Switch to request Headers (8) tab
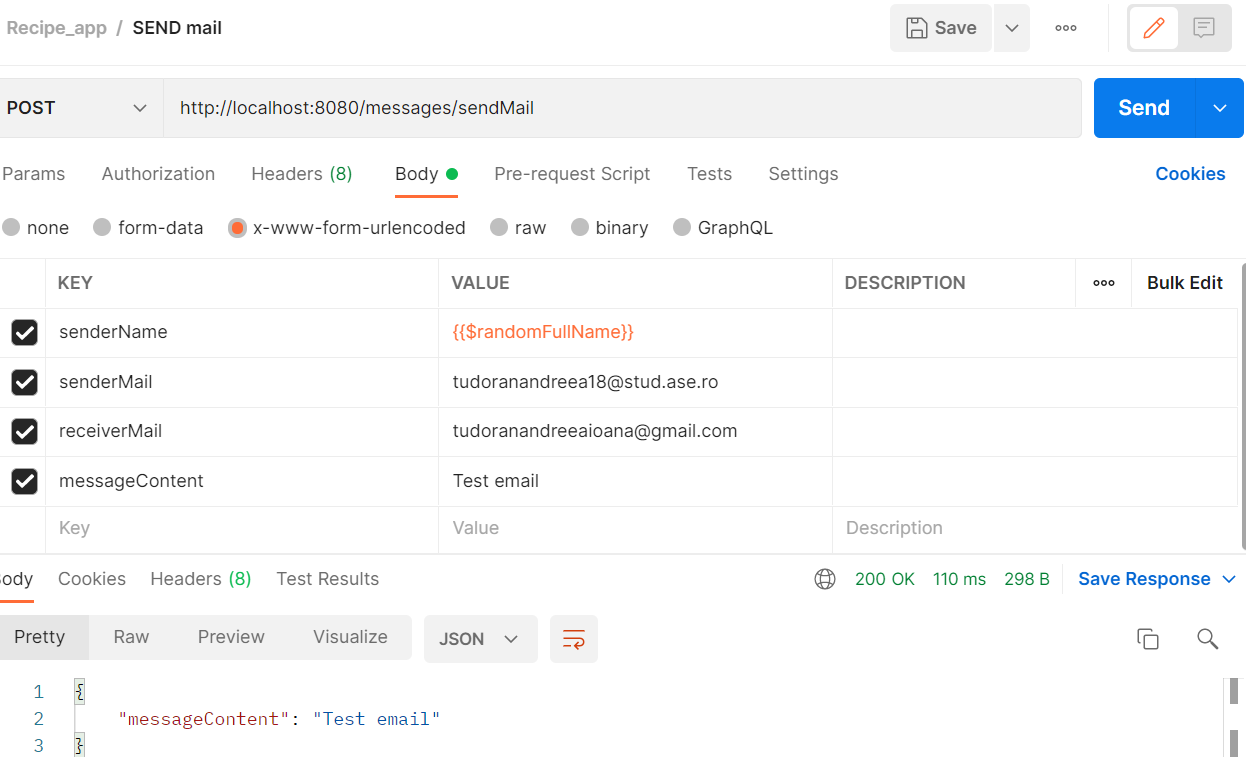 tap(302, 174)
